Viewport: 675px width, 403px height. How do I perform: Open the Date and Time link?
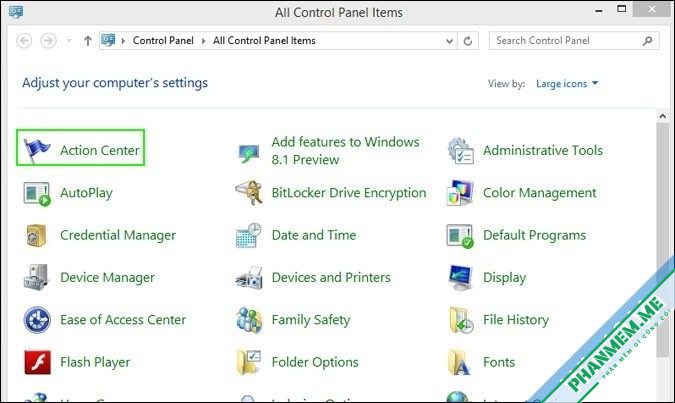[314, 235]
